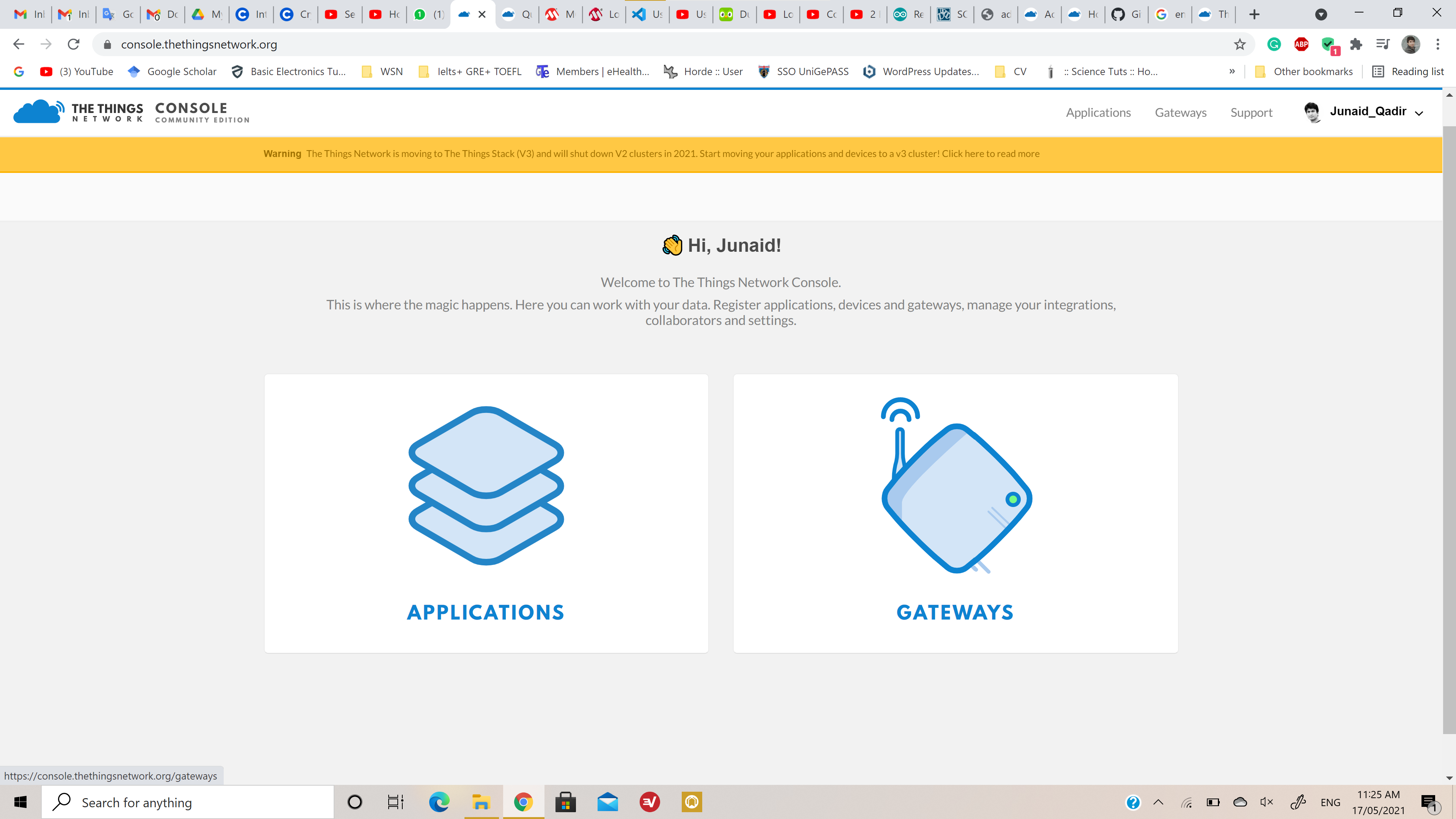1456x819 pixels.
Task: Click the page vertical scrollbar
Action: point(1449,430)
